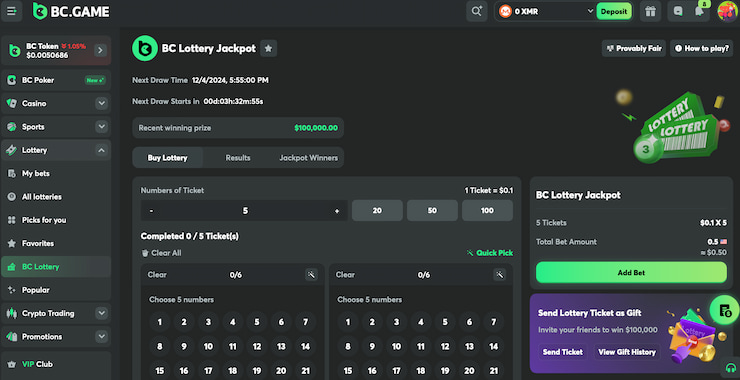Click the Clear All trash icon
The width and height of the screenshot is (740, 380).
point(145,253)
